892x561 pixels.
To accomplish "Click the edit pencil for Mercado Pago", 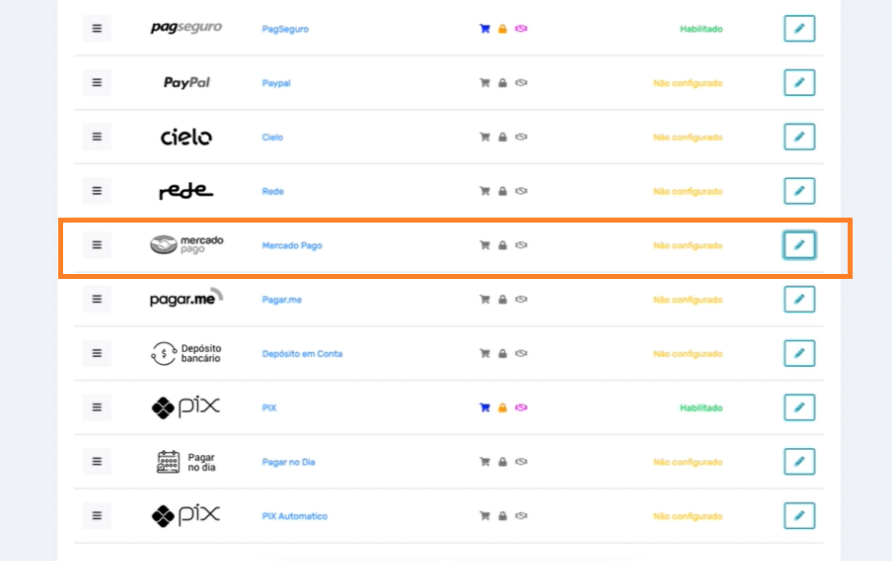I will (799, 245).
